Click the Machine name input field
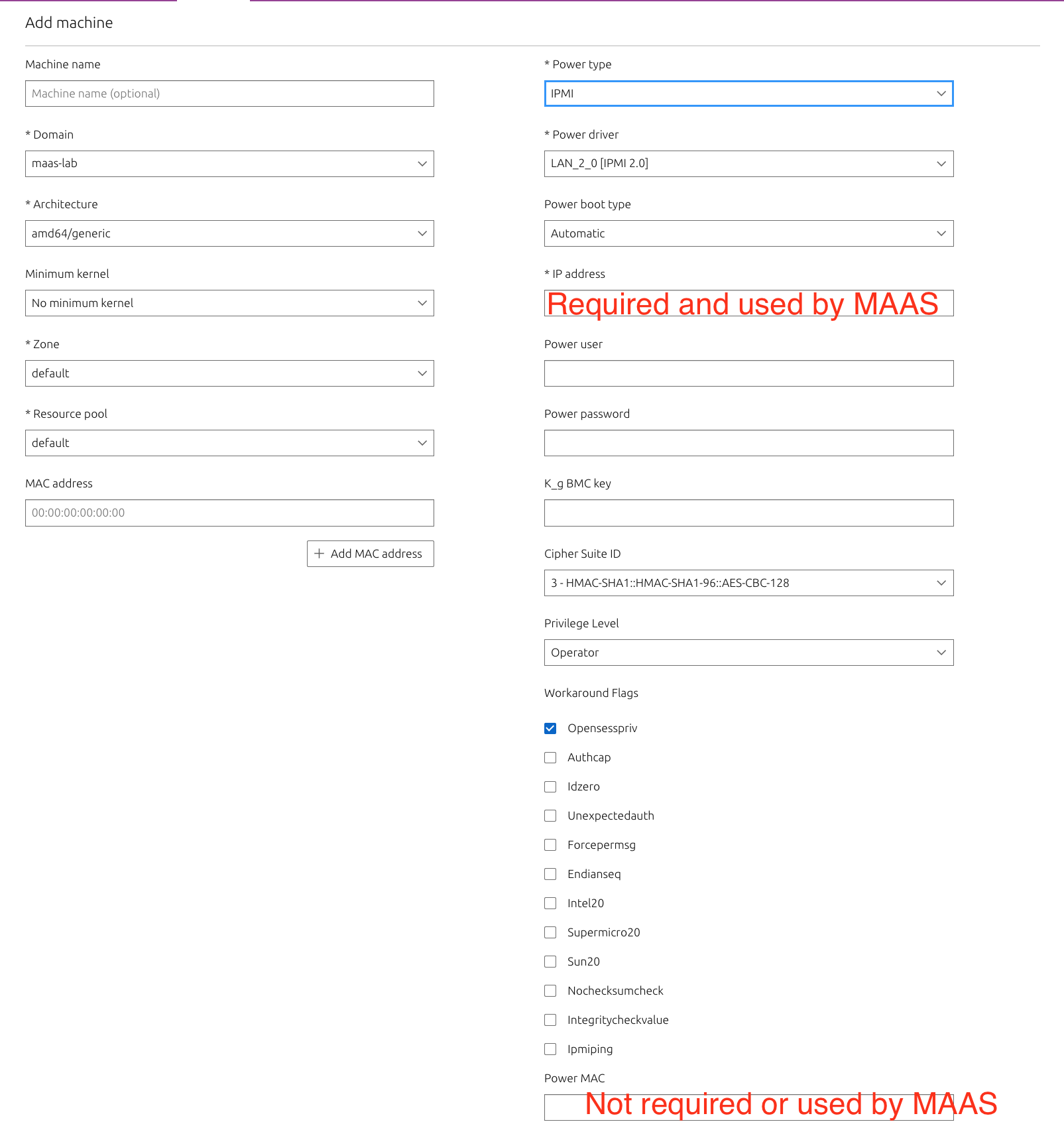1064x1130 pixels. (x=229, y=94)
